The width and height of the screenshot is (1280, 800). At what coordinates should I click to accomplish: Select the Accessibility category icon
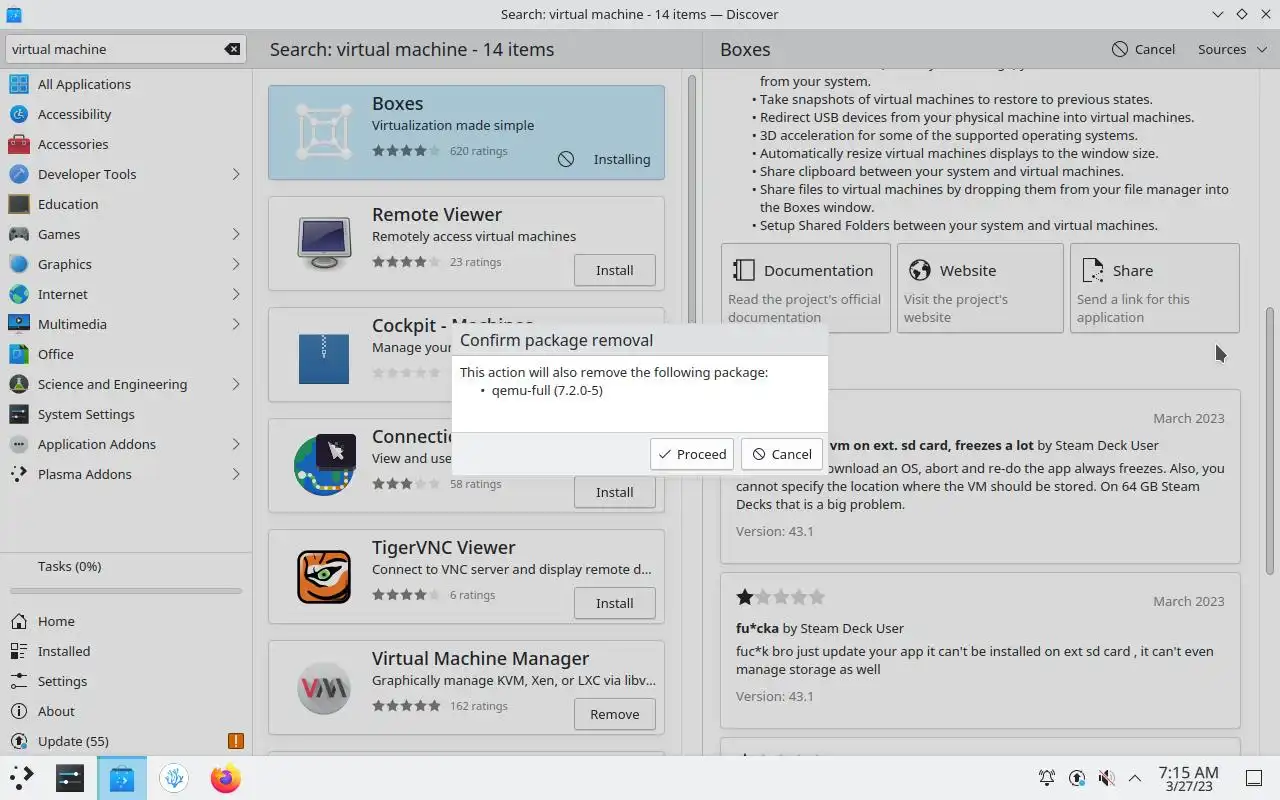click(19, 114)
